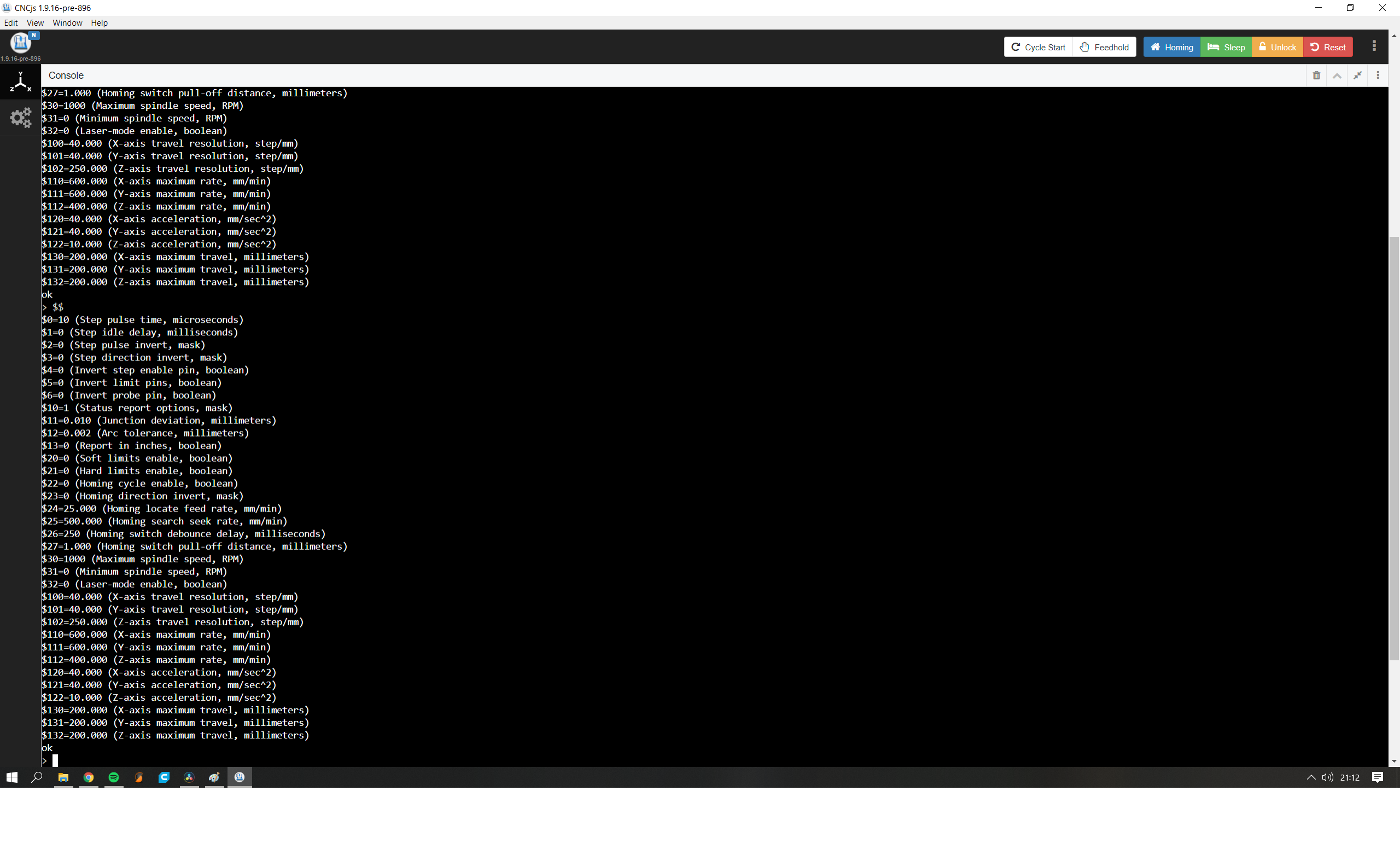Click the console vertical scrollbar thumb
This screenshot has width=1400, height=849.
click(x=1394, y=449)
